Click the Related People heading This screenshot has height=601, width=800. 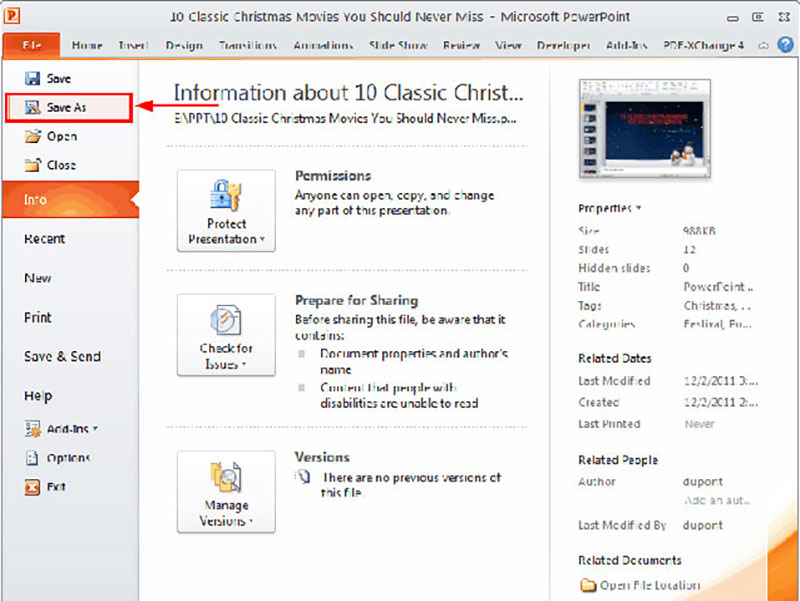(618, 460)
